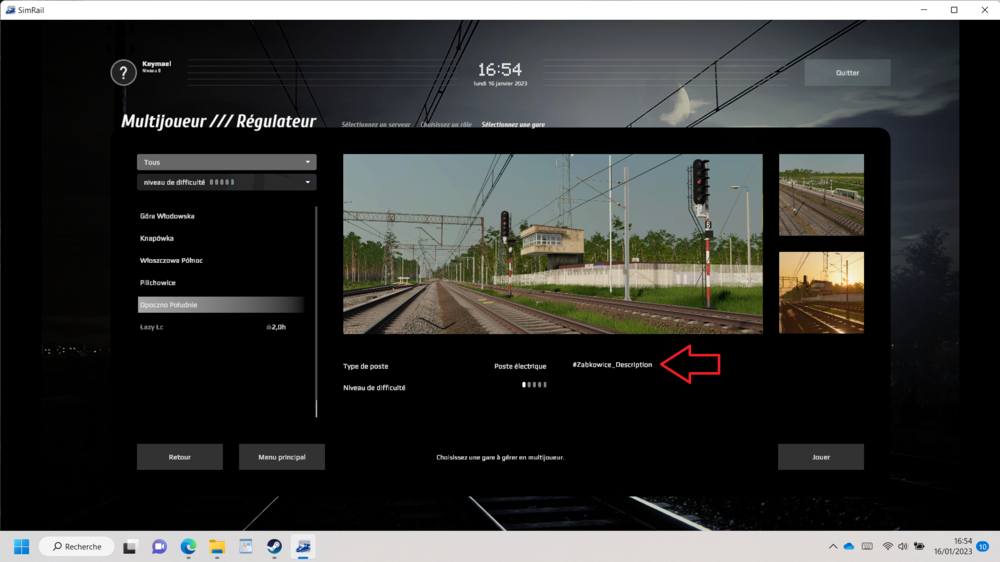Launch Microsoft Edge from the taskbar
1000x562 pixels.
(188, 546)
